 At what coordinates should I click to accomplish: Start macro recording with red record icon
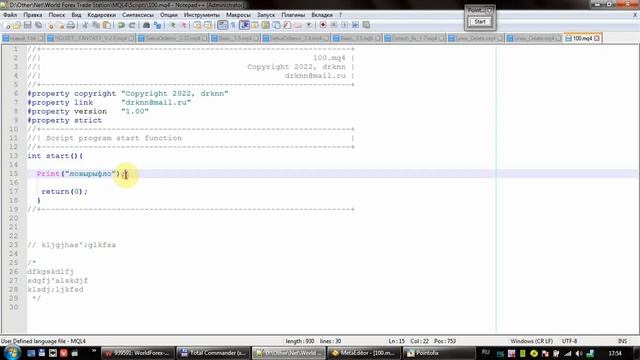pyautogui.click(x=323, y=25)
